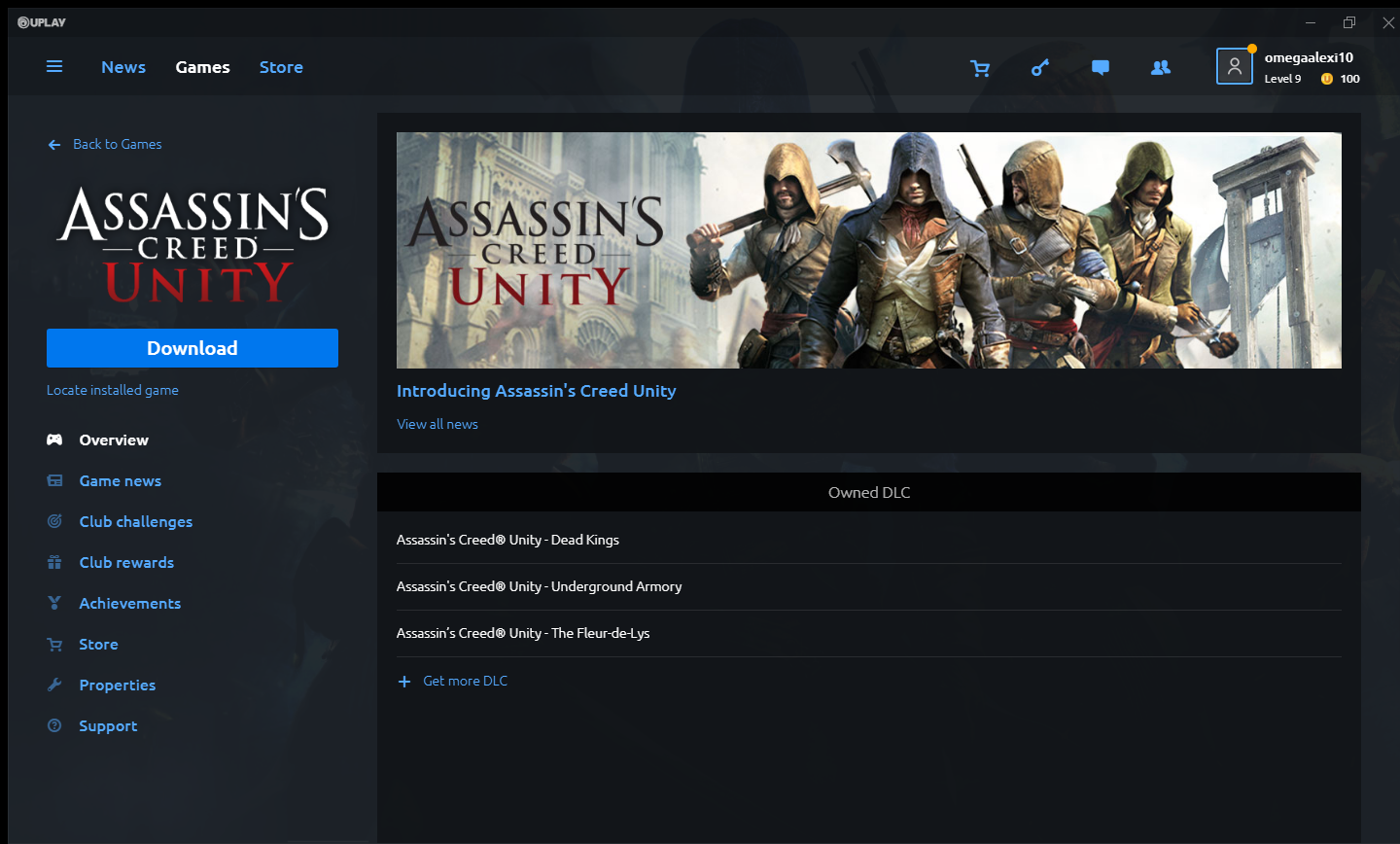Select The Fleur-de-Lys DLC row
Image resolution: width=1400 pixels, height=844 pixels.
(x=868, y=633)
